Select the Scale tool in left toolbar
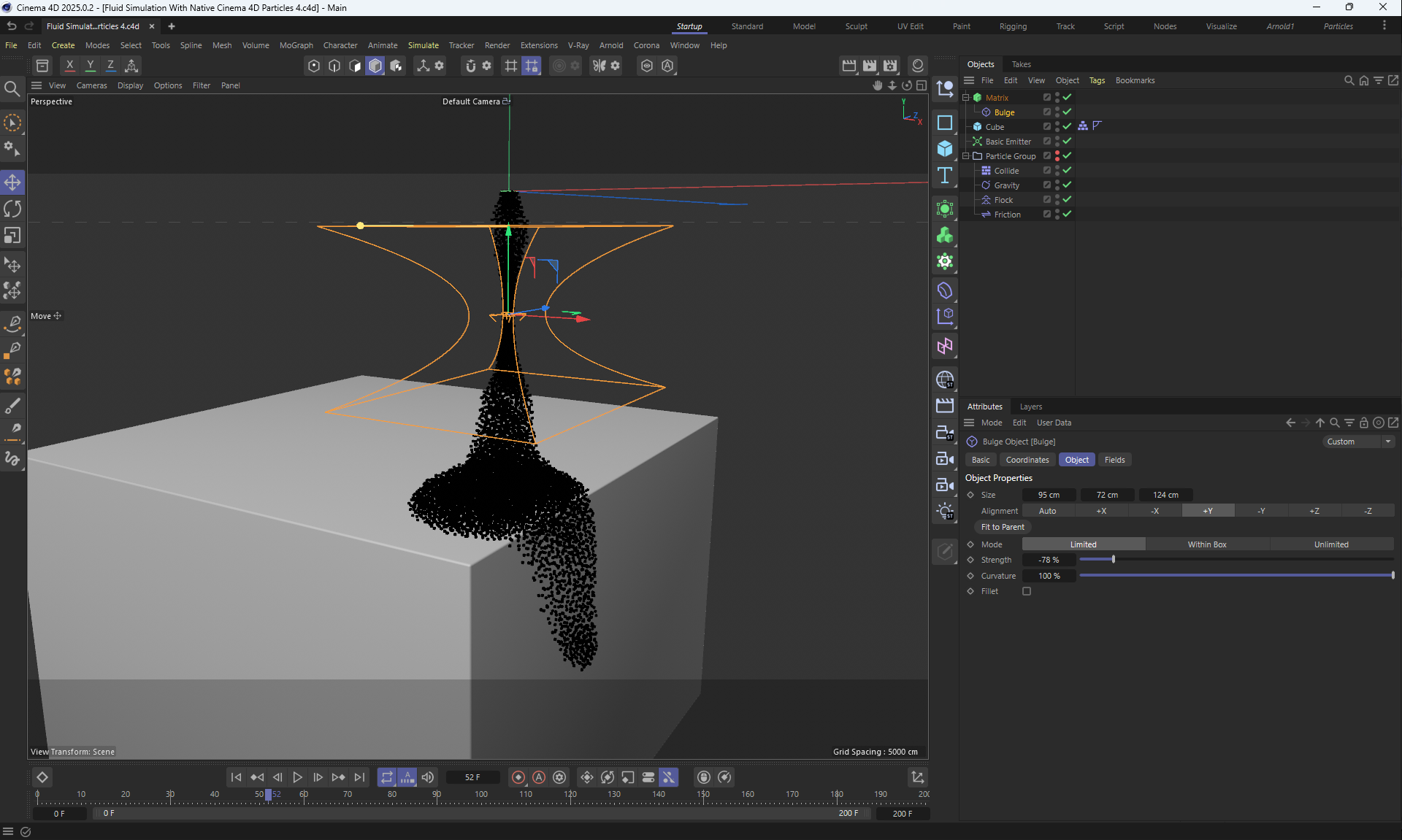Image resolution: width=1402 pixels, height=840 pixels. click(12, 236)
